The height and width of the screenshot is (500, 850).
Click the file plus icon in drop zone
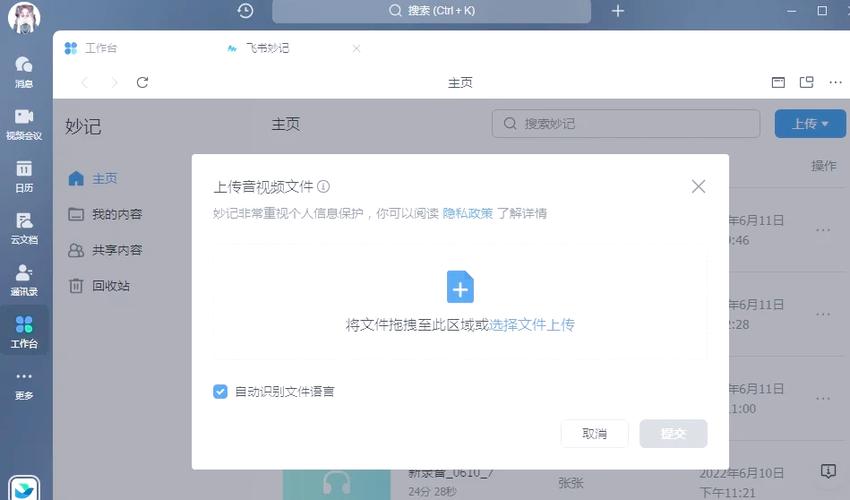[460, 287]
